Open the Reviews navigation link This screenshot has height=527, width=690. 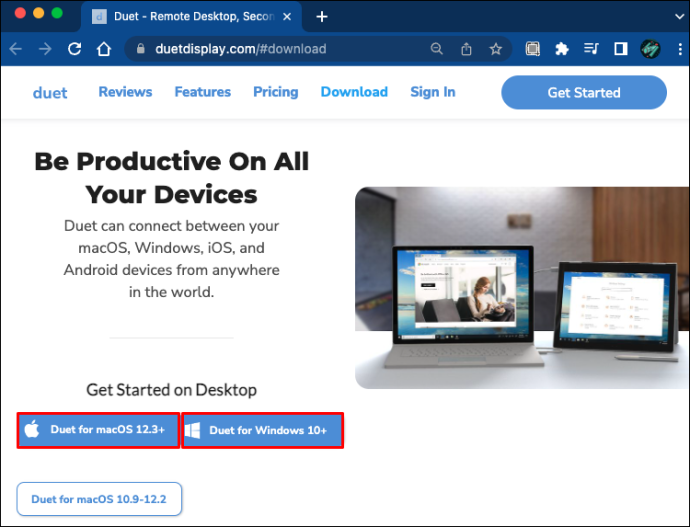(125, 92)
